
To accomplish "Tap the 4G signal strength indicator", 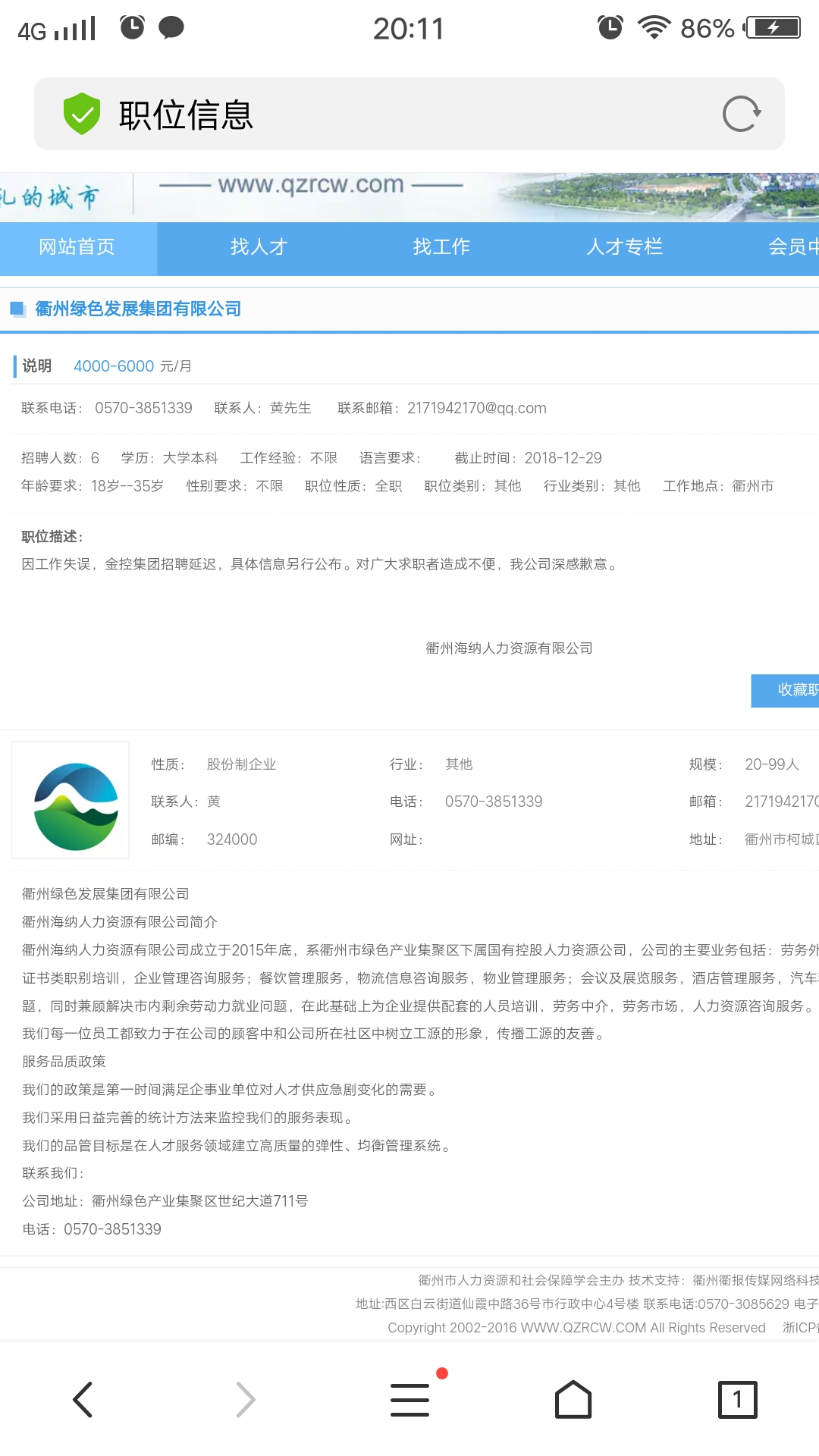I will pos(57,30).
